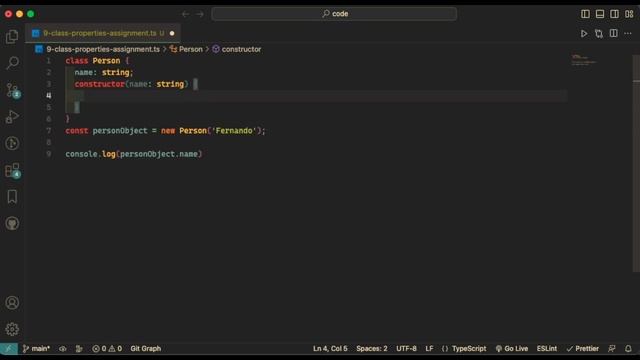
Task: Click name: string property on line 2
Action: tap(104, 72)
